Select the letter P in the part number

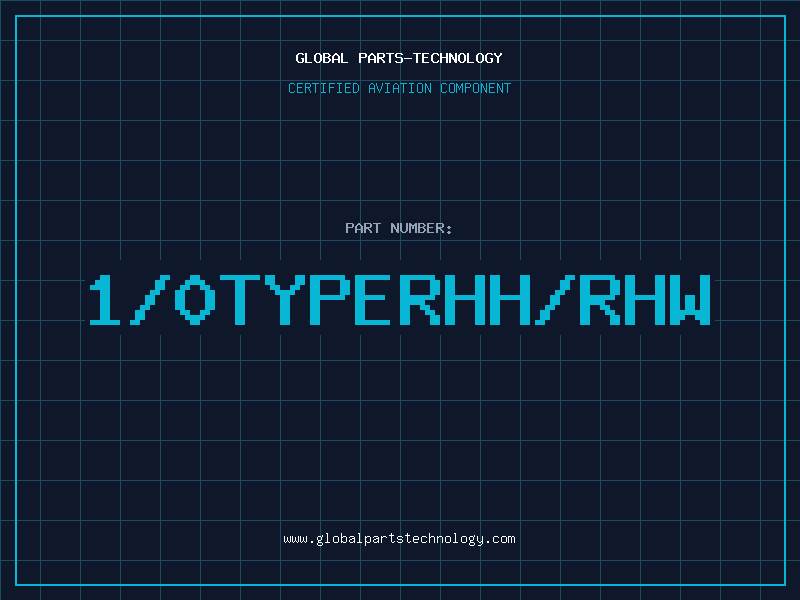330,300
